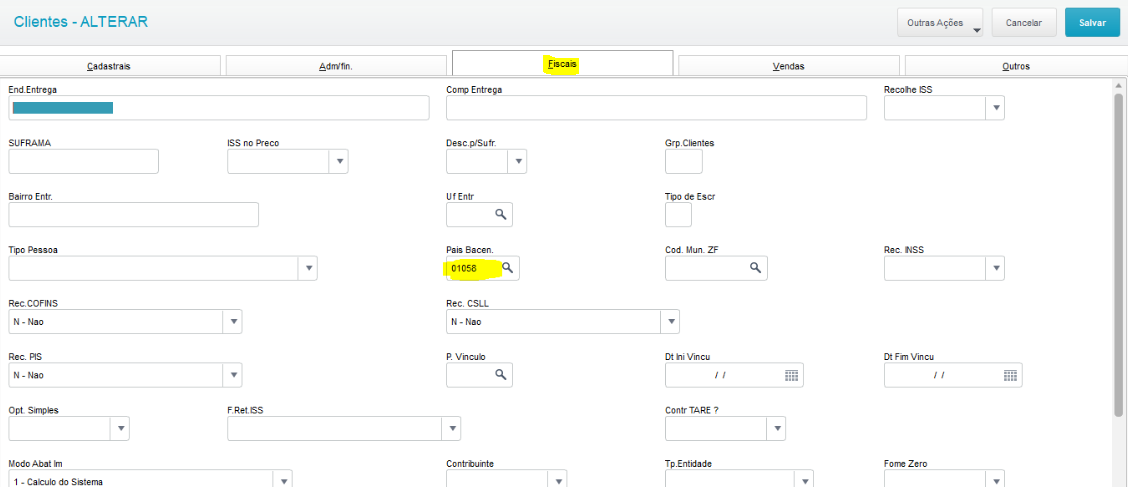Click scrollbar up arrow
The image size is (1128, 487).
[x=1119, y=84]
